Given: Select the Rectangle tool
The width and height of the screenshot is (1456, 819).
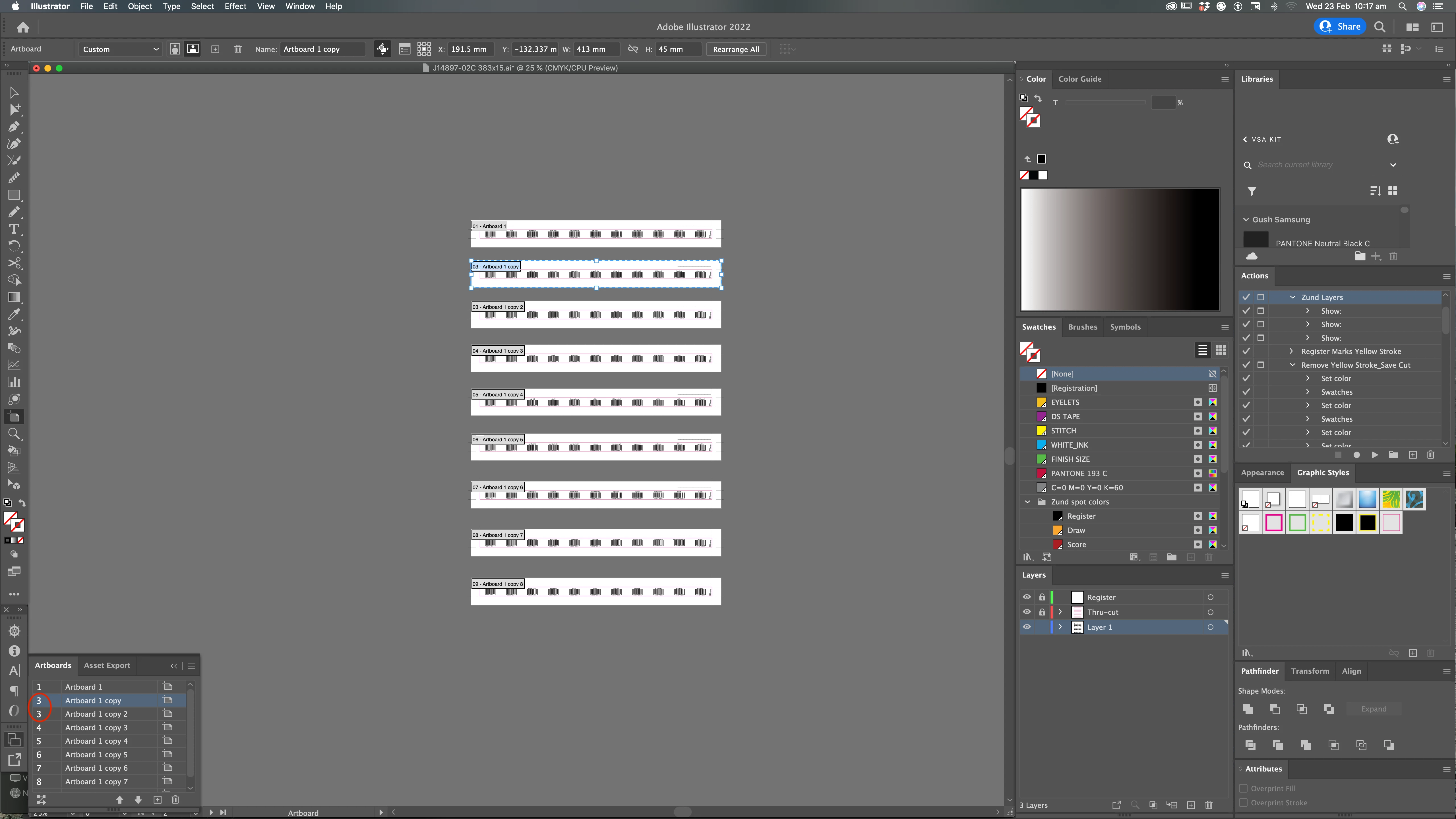Looking at the screenshot, I should pyautogui.click(x=14, y=195).
